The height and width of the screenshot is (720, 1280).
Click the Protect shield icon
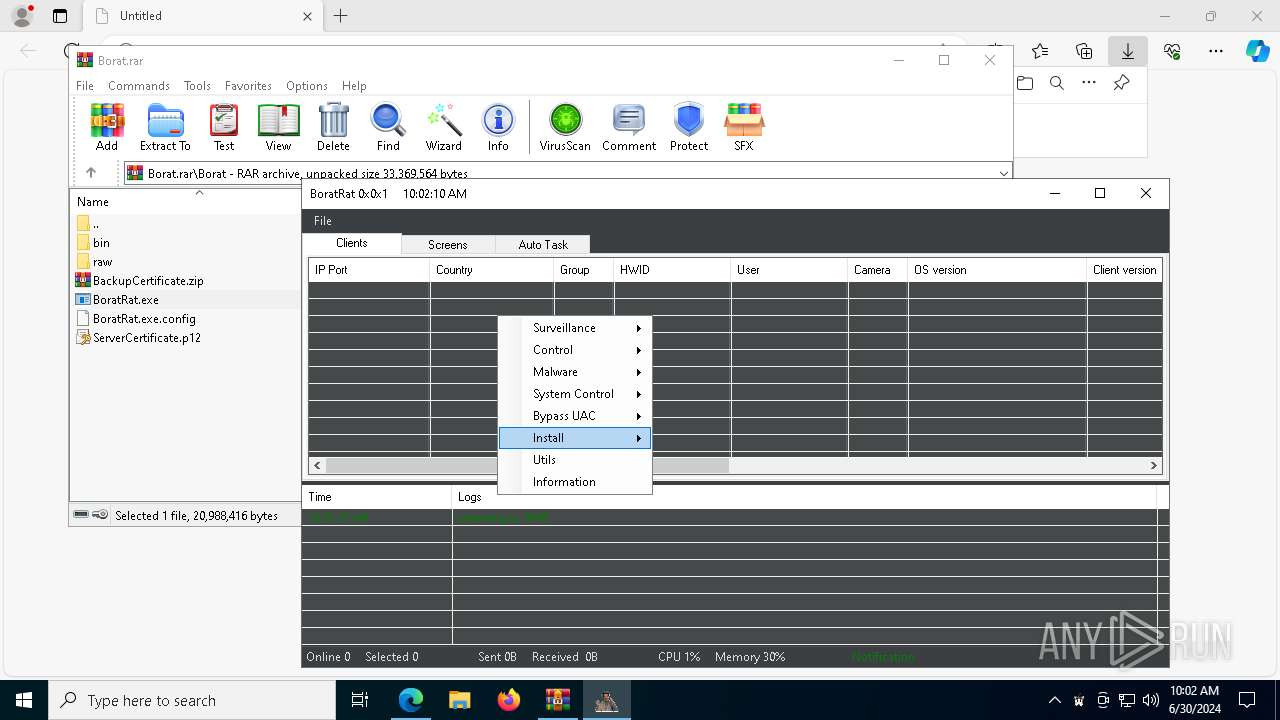click(x=689, y=127)
